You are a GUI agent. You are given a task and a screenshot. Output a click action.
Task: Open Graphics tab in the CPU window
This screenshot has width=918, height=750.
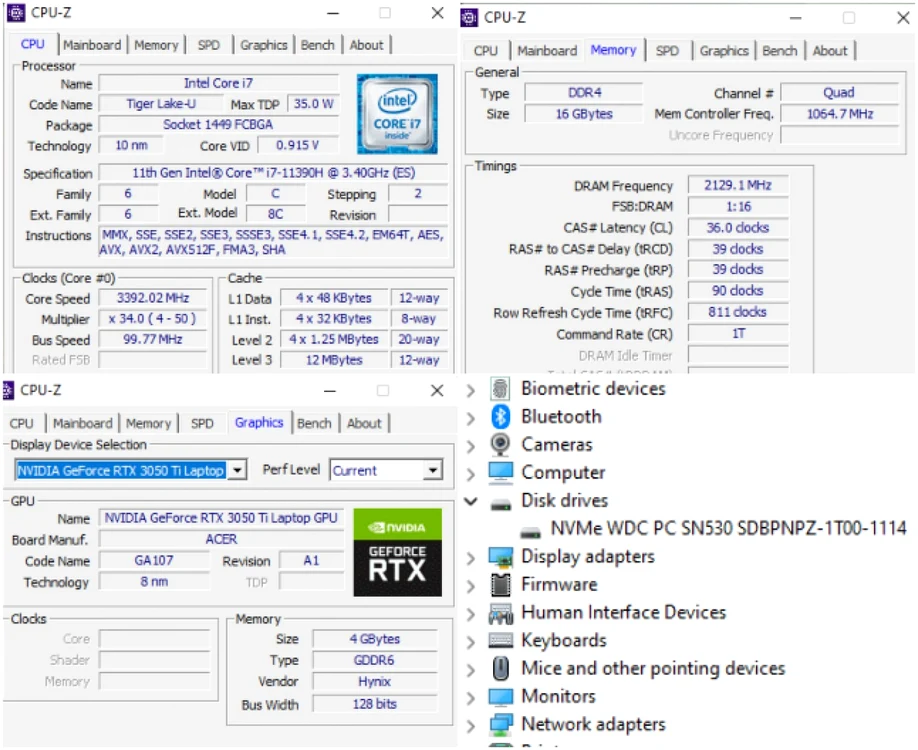click(263, 45)
